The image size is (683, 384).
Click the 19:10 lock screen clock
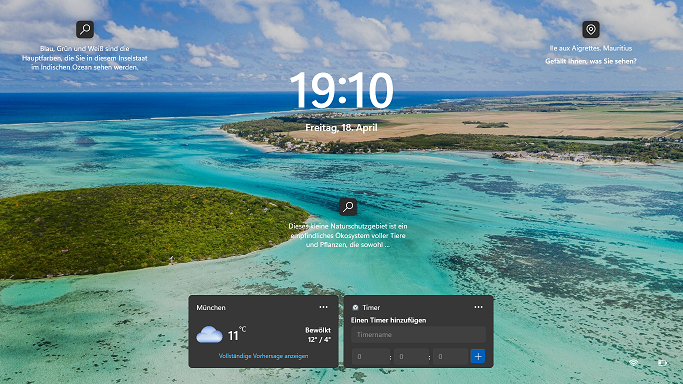[x=342, y=91]
